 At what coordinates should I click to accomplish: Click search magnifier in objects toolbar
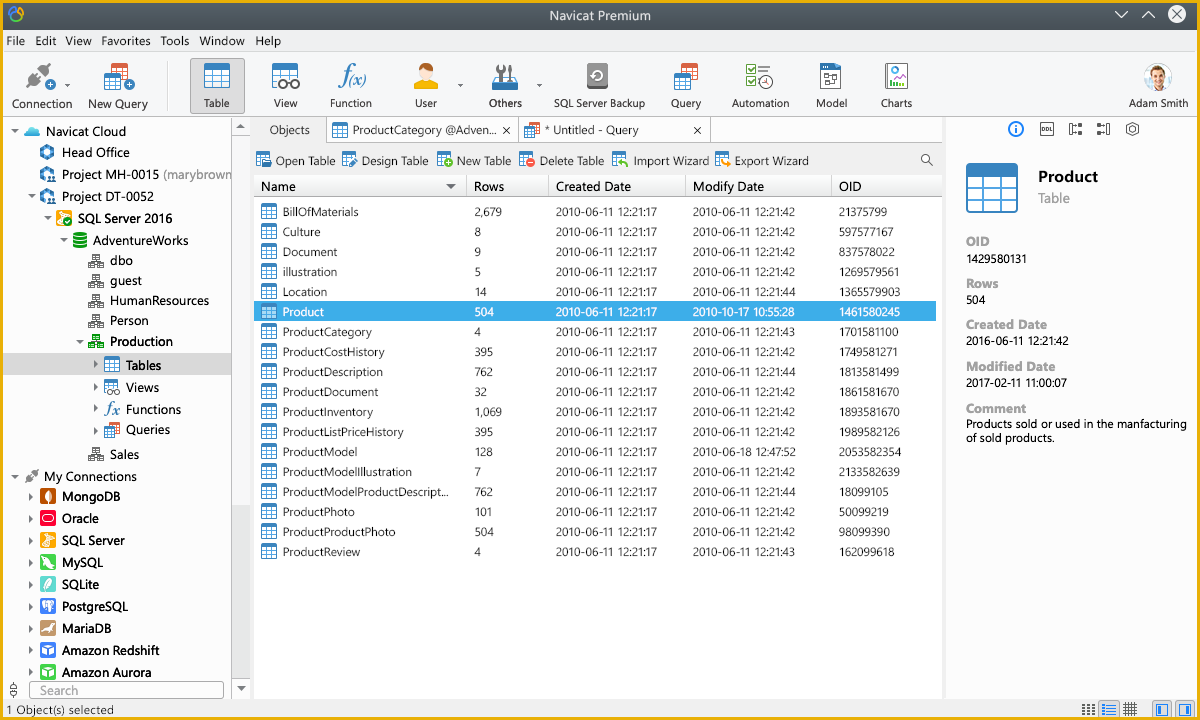pos(927,160)
